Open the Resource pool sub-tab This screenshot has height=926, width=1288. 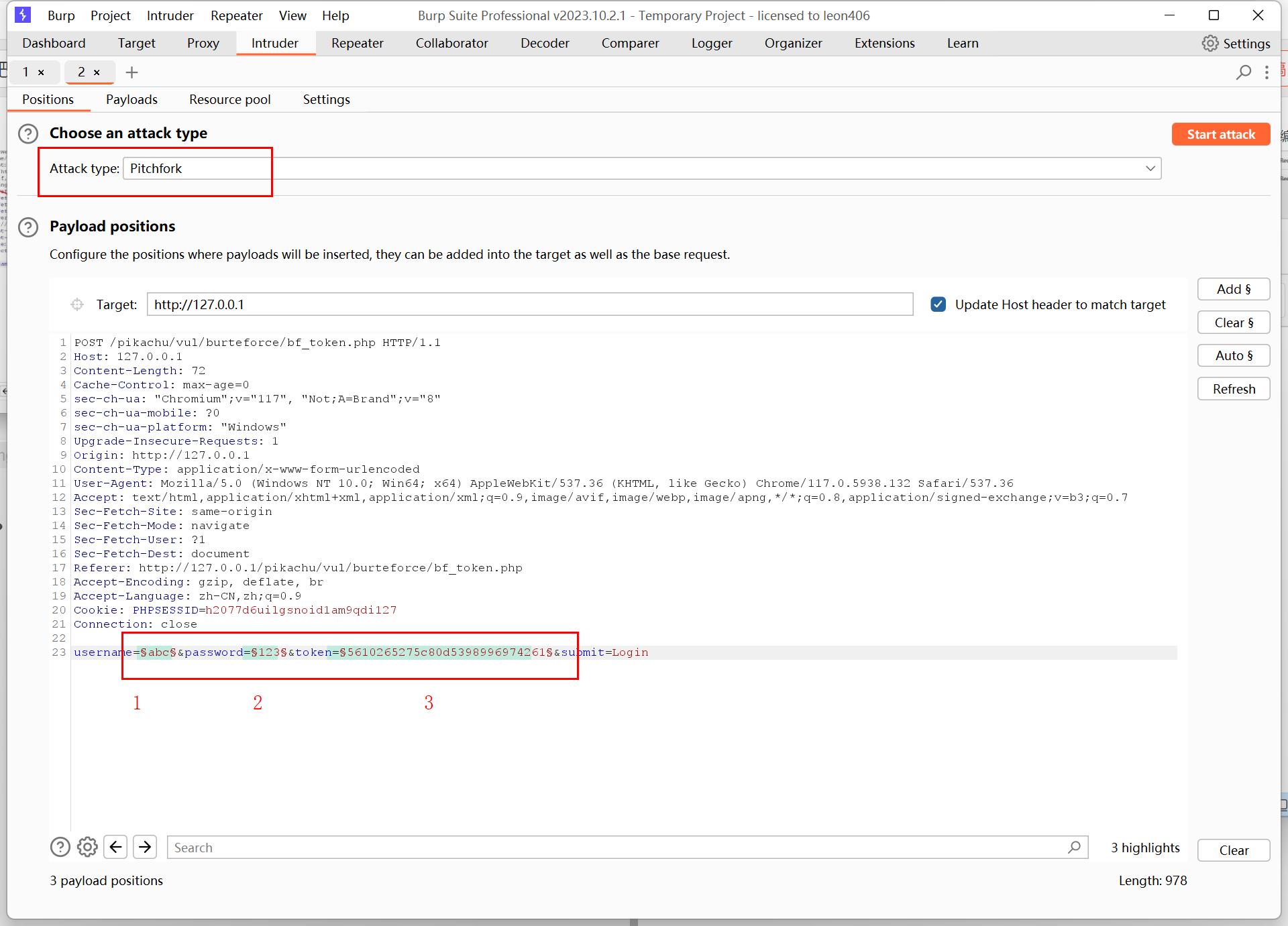click(x=230, y=99)
